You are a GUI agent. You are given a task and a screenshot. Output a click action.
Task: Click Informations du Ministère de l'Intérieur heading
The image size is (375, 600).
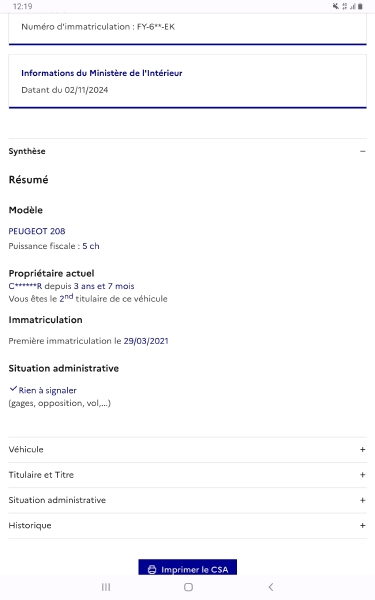tap(102, 73)
